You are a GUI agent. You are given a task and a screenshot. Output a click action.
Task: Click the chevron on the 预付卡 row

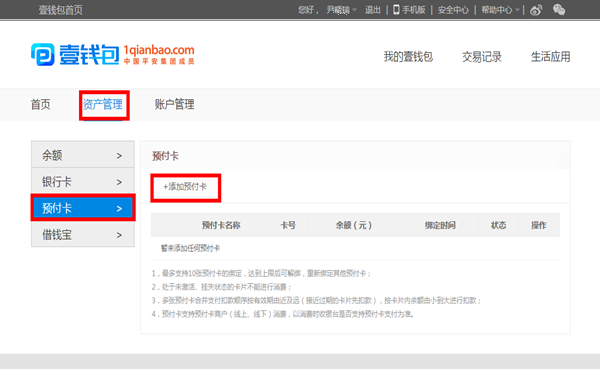(119, 209)
